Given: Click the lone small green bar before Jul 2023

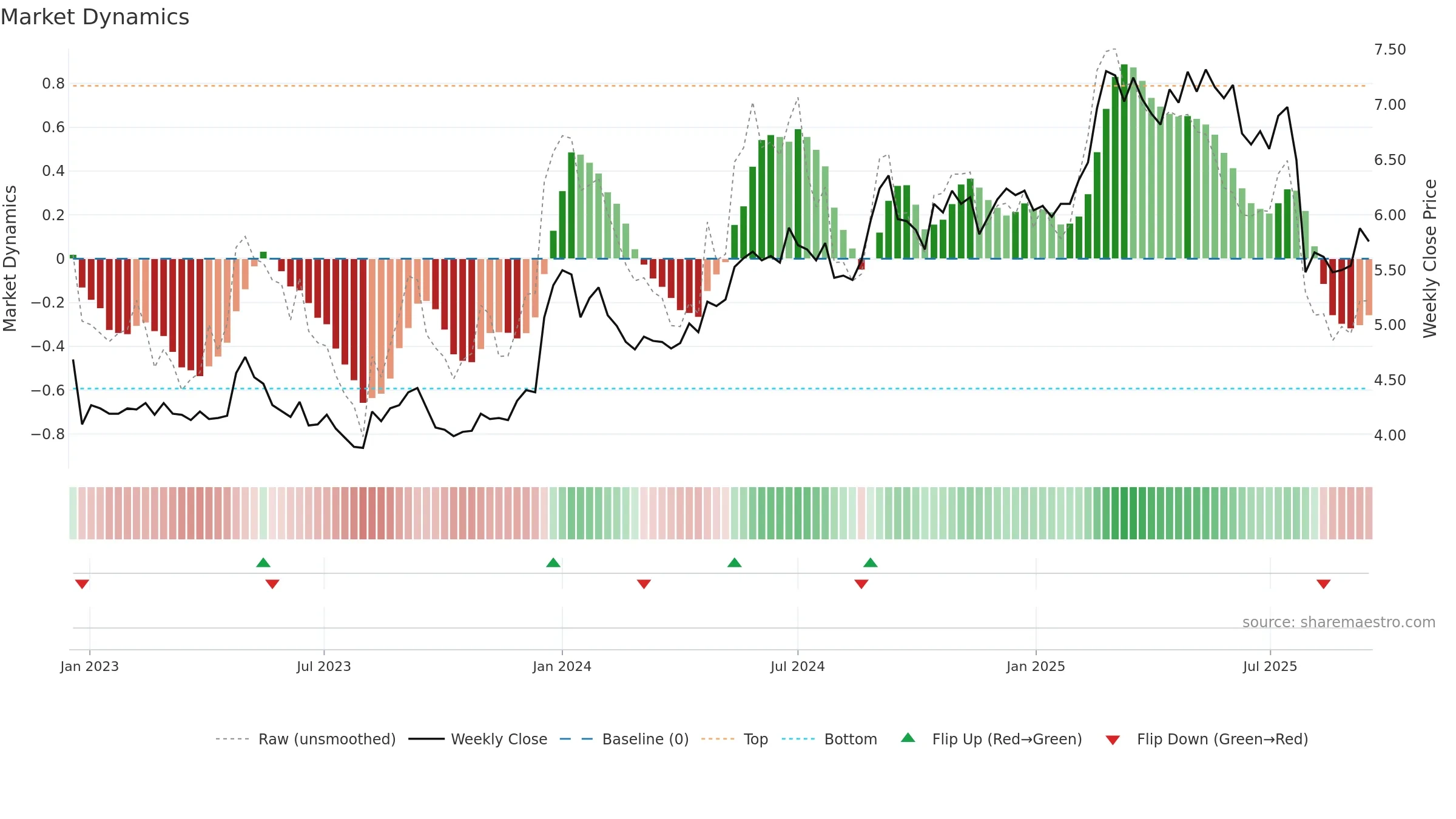Looking at the screenshot, I should click(x=263, y=255).
